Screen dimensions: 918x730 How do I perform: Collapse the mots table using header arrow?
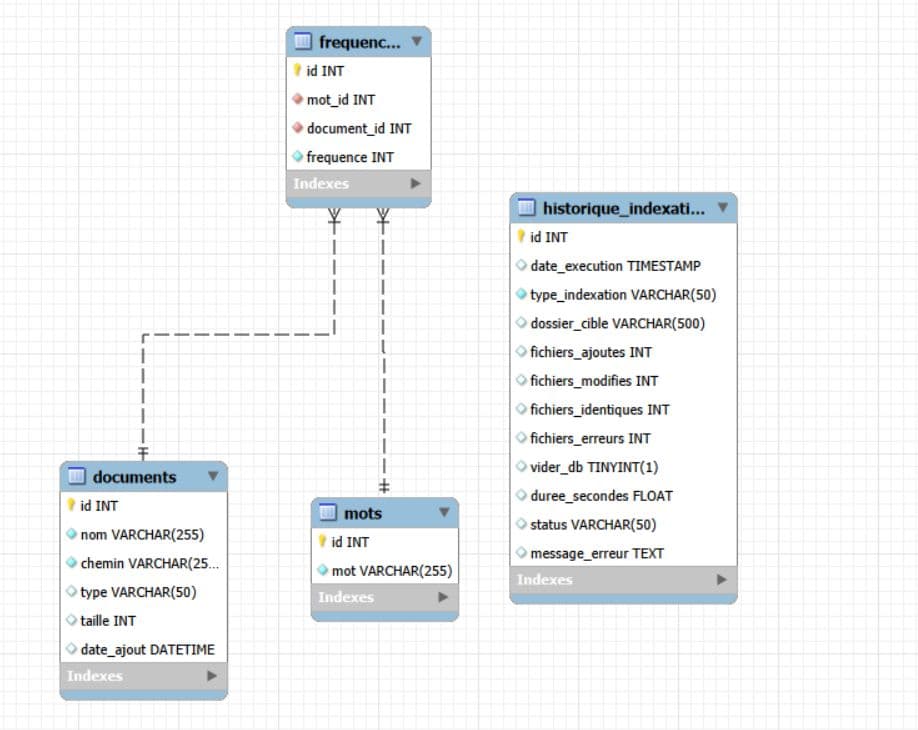(x=444, y=512)
